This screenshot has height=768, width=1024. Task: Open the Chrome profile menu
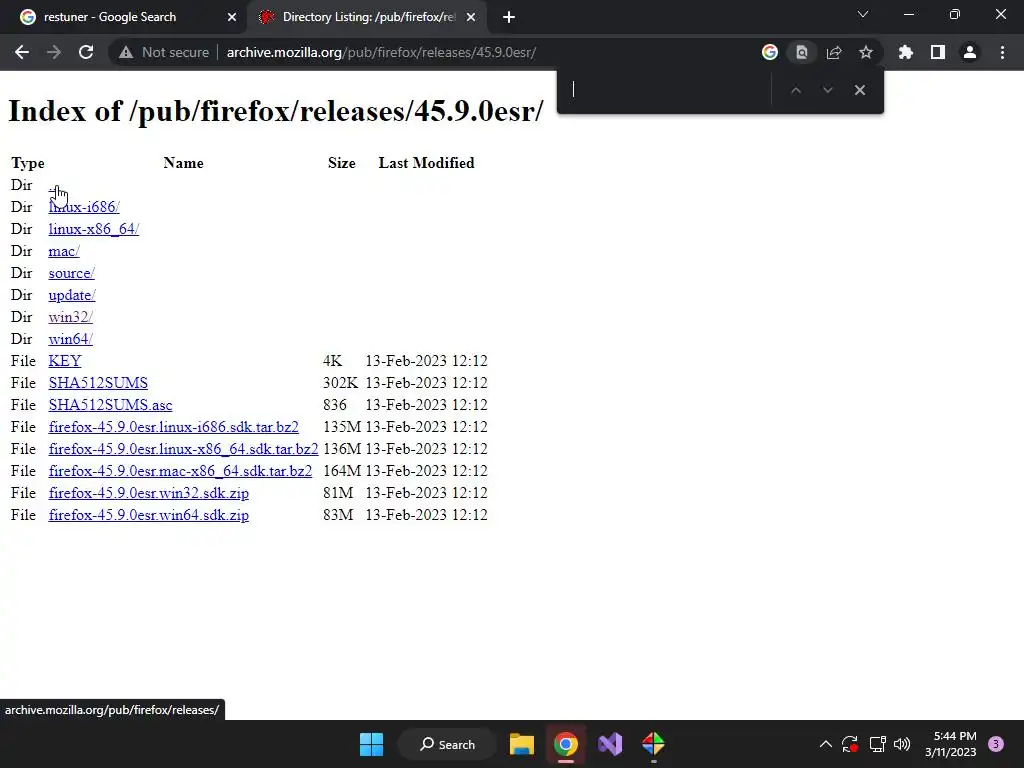970,52
